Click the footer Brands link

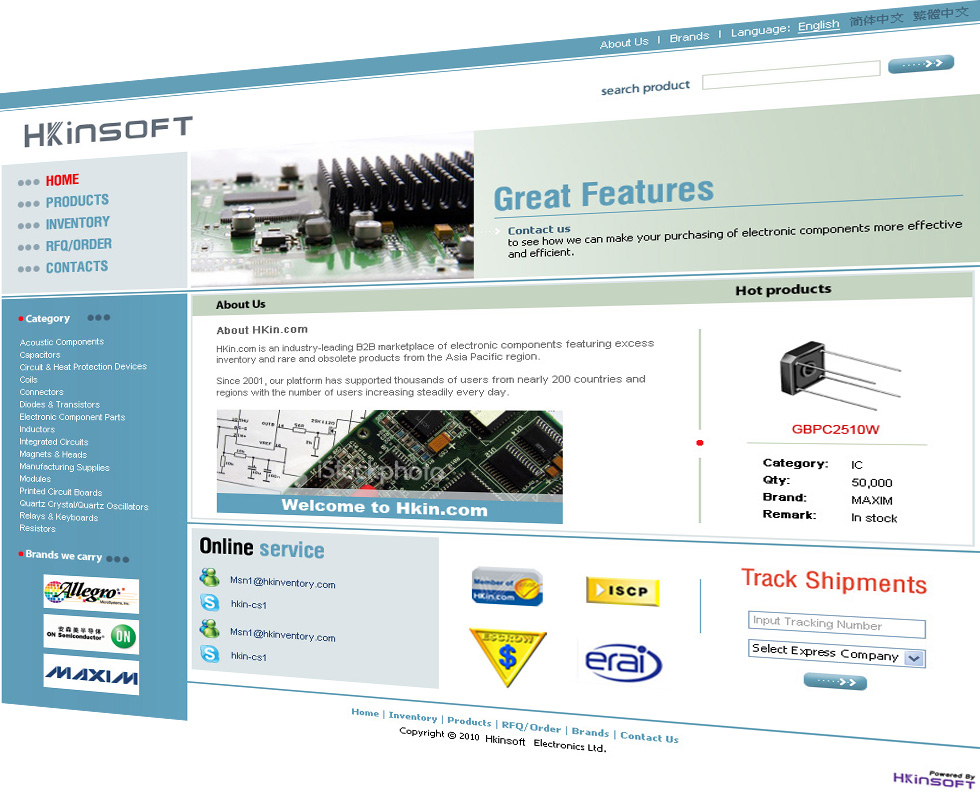click(591, 732)
